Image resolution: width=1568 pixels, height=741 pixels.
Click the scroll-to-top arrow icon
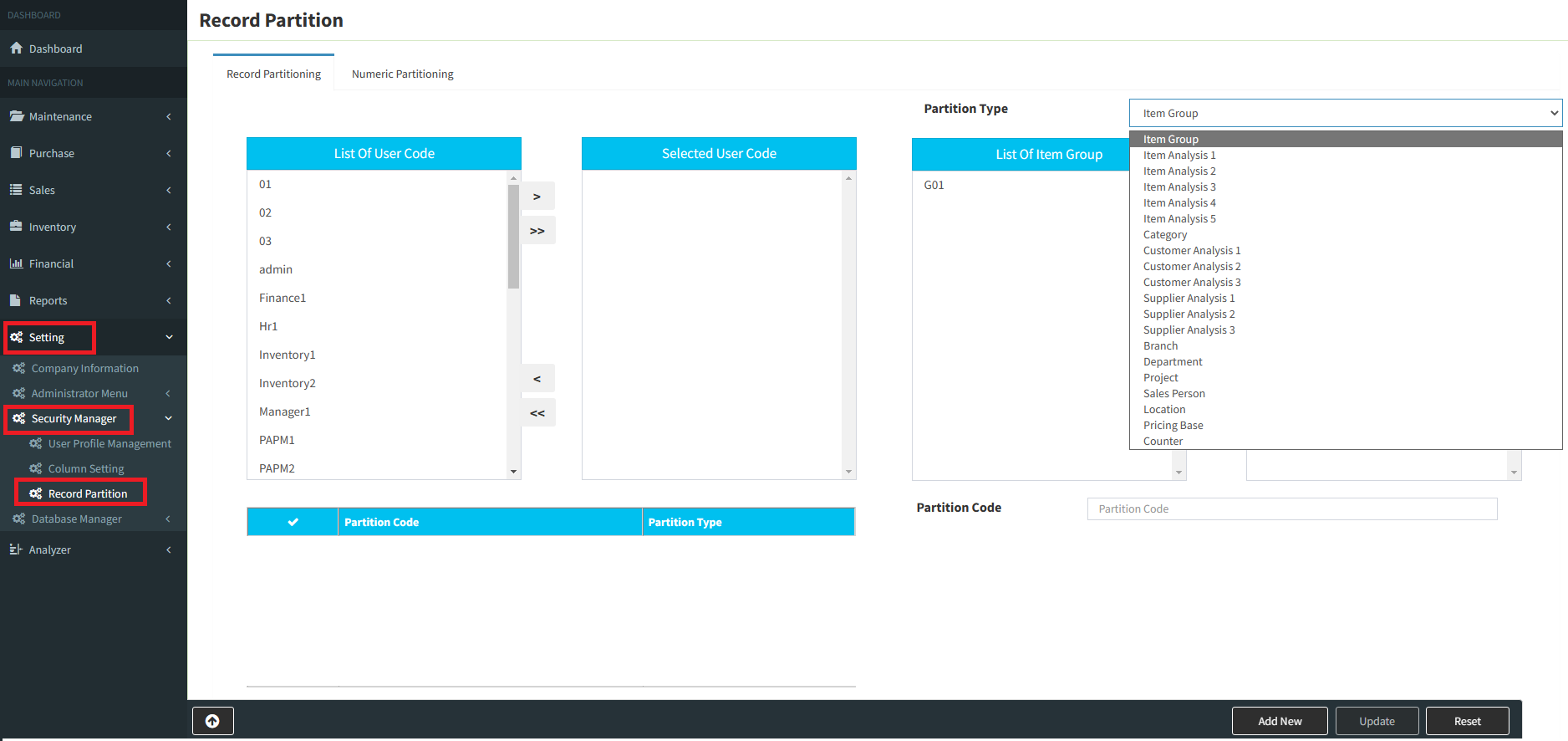(212, 721)
